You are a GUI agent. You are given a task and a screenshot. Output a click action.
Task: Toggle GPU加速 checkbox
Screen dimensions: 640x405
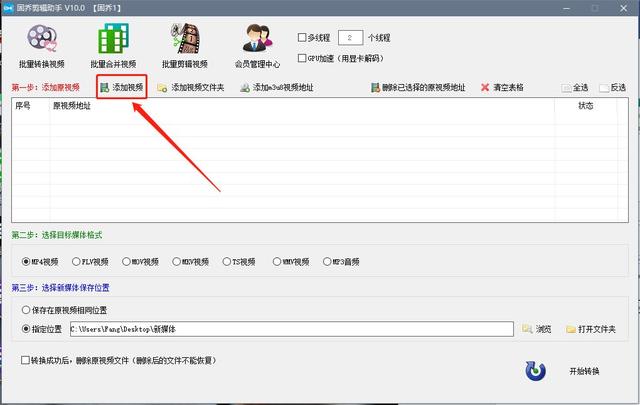click(303, 58)
